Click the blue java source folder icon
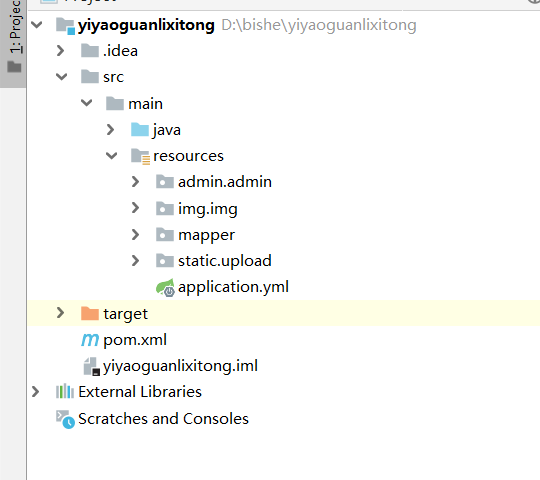Image resolution: width=540 pixels, height=480 pixels. point(140,130)
